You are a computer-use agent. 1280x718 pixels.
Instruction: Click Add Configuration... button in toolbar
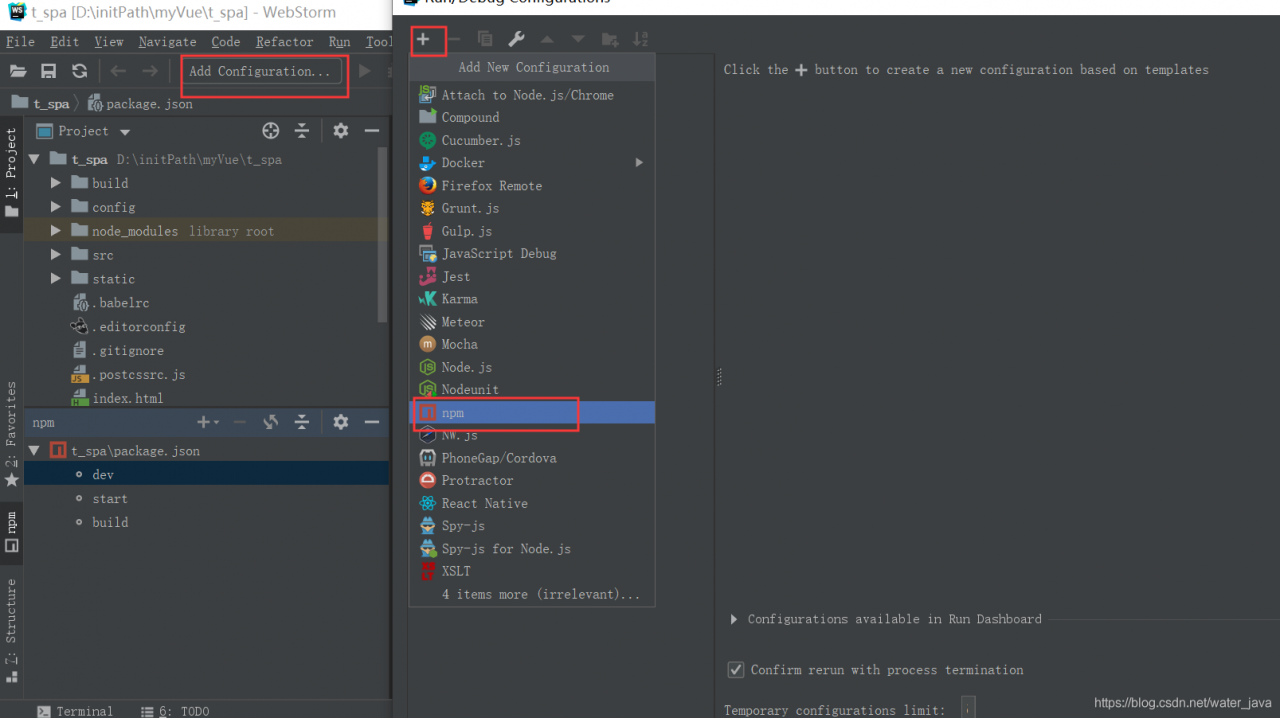[x=260, y=71]
